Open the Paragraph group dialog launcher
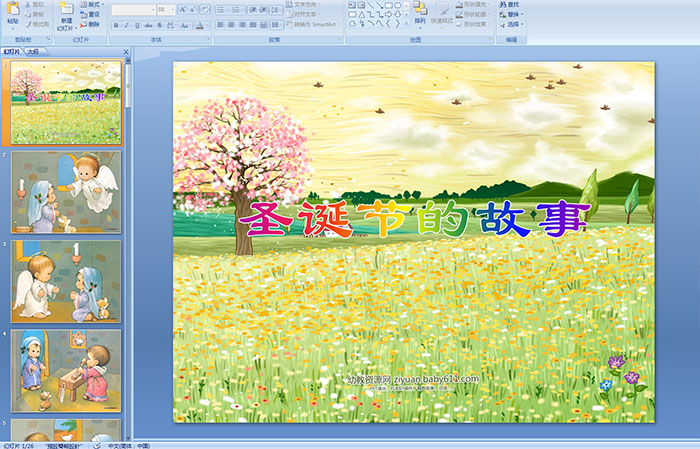Image resolution: width=700 pixels, height=449 pixels. coord(340,39)
